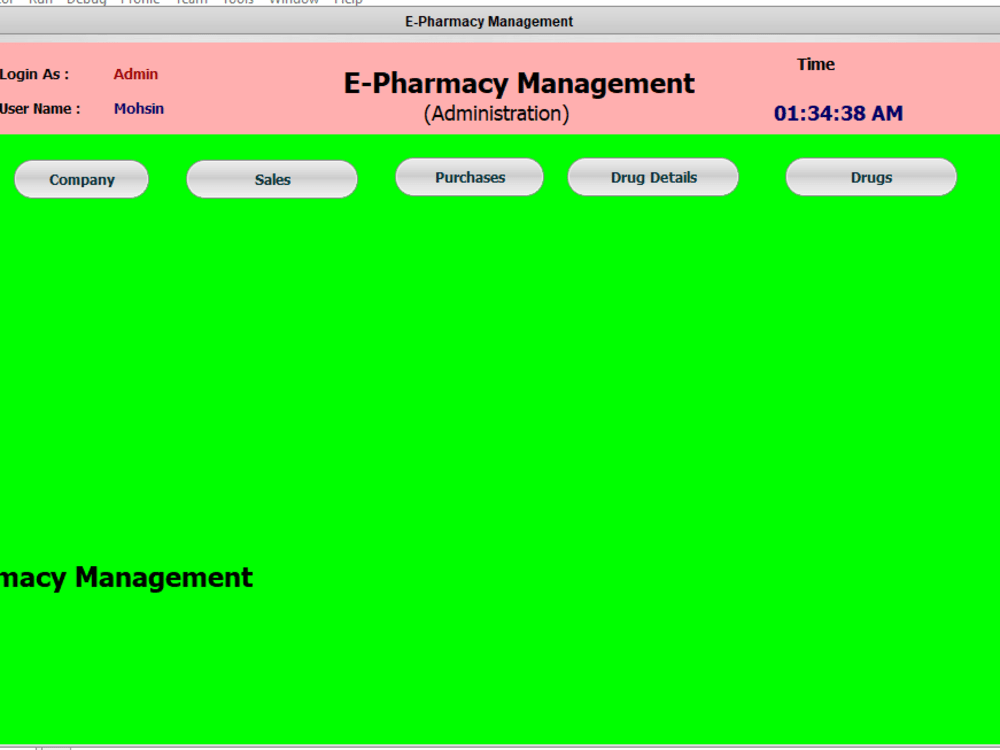Open the Team menu
The image size is (1000, 750).
191,2
